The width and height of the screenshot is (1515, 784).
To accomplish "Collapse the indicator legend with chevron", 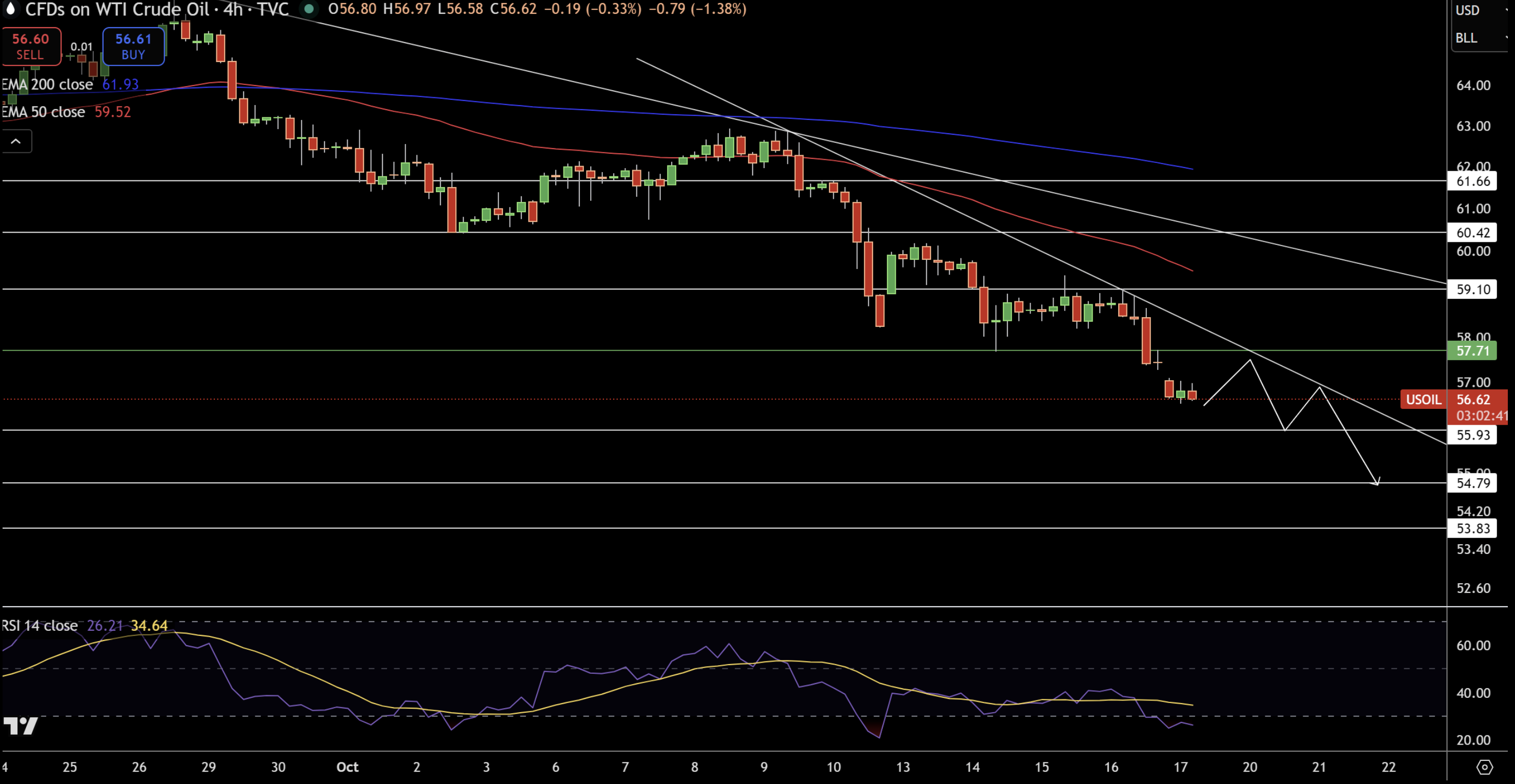I will [16, 141].
